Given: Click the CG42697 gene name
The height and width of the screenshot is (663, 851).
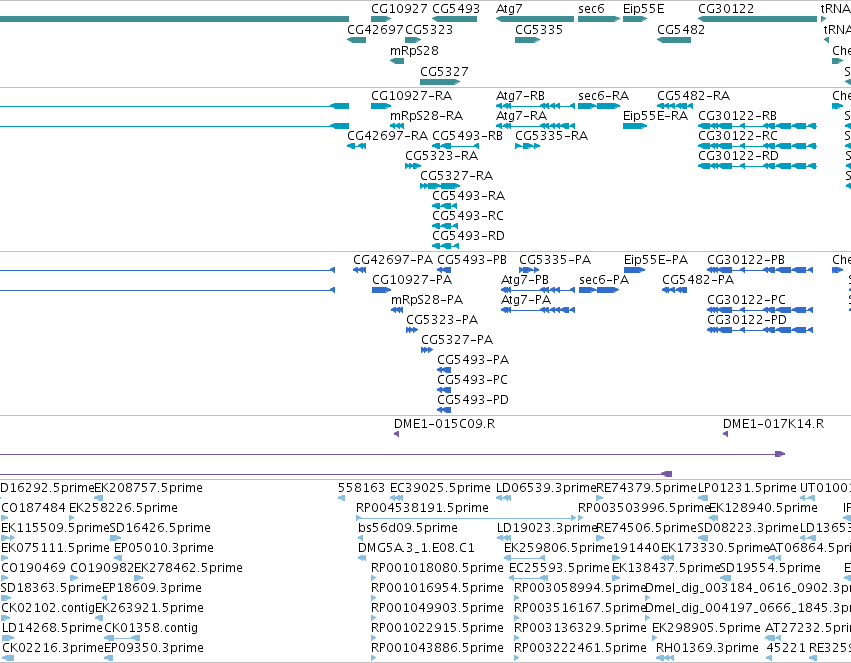Looking at the screenshot, I should coord(376,30).
